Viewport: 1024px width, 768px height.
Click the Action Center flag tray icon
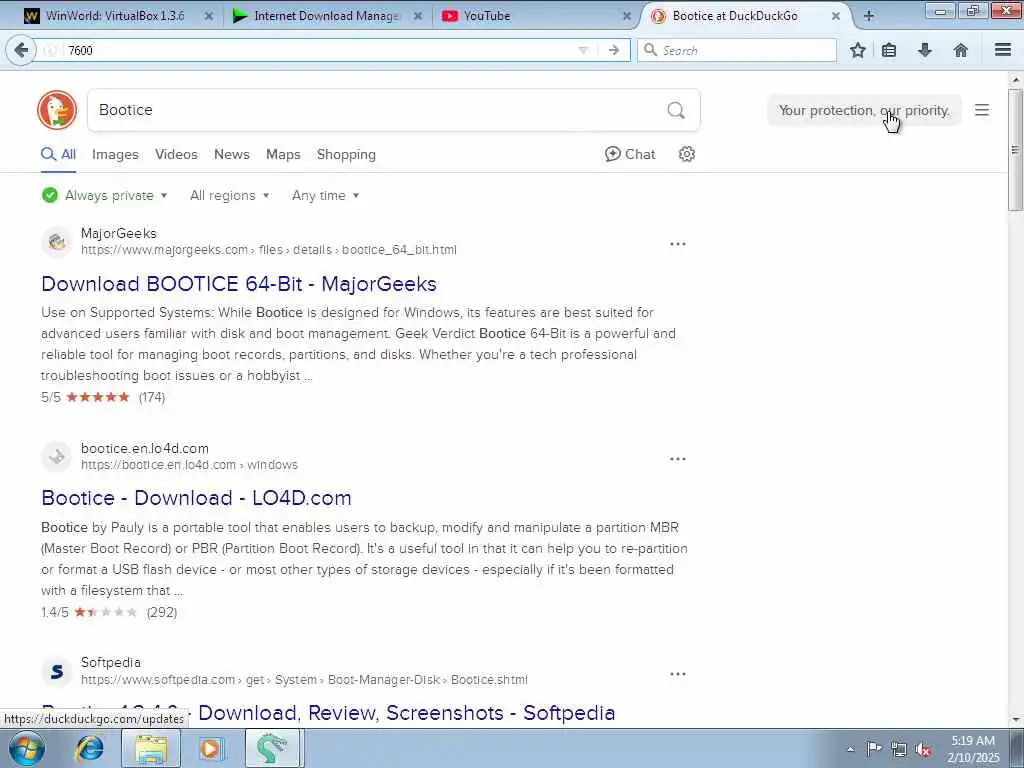(x=874, y=749)
